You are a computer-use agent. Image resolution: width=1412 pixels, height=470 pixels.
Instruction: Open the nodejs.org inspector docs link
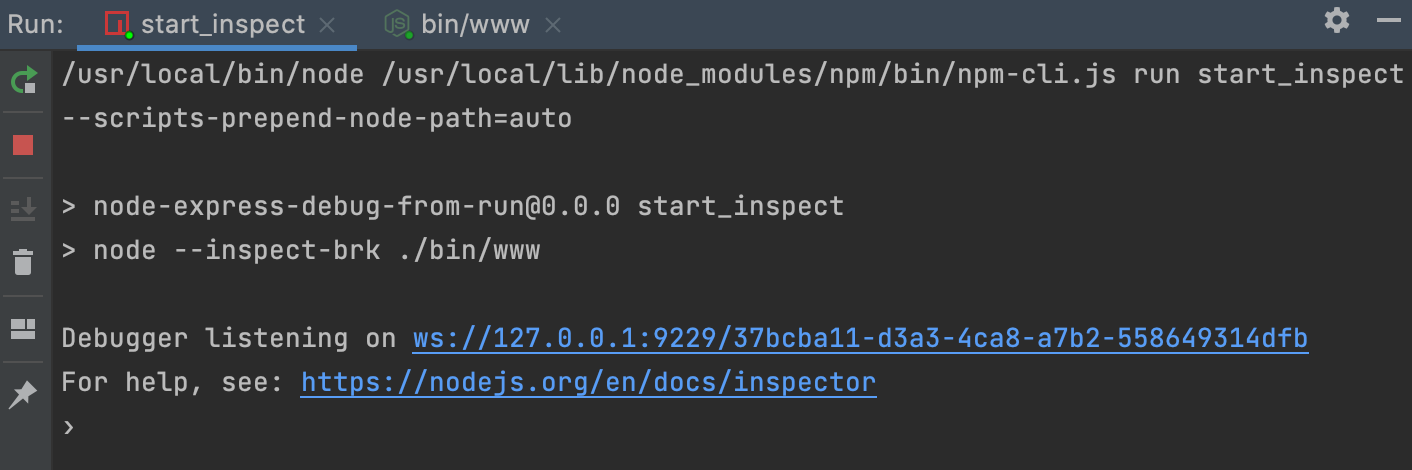click(588, 381)
